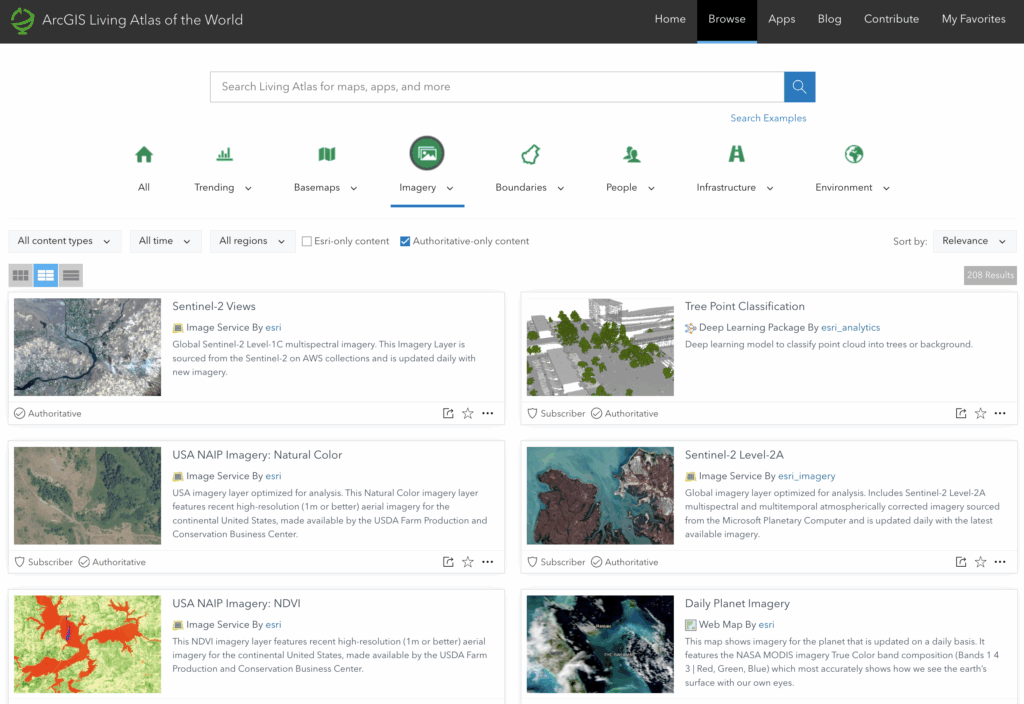Viewport: 1024px width, 704px height.
Task: Open USA NAIP Natural Color details icon
Action: click(x=448, y=562)
